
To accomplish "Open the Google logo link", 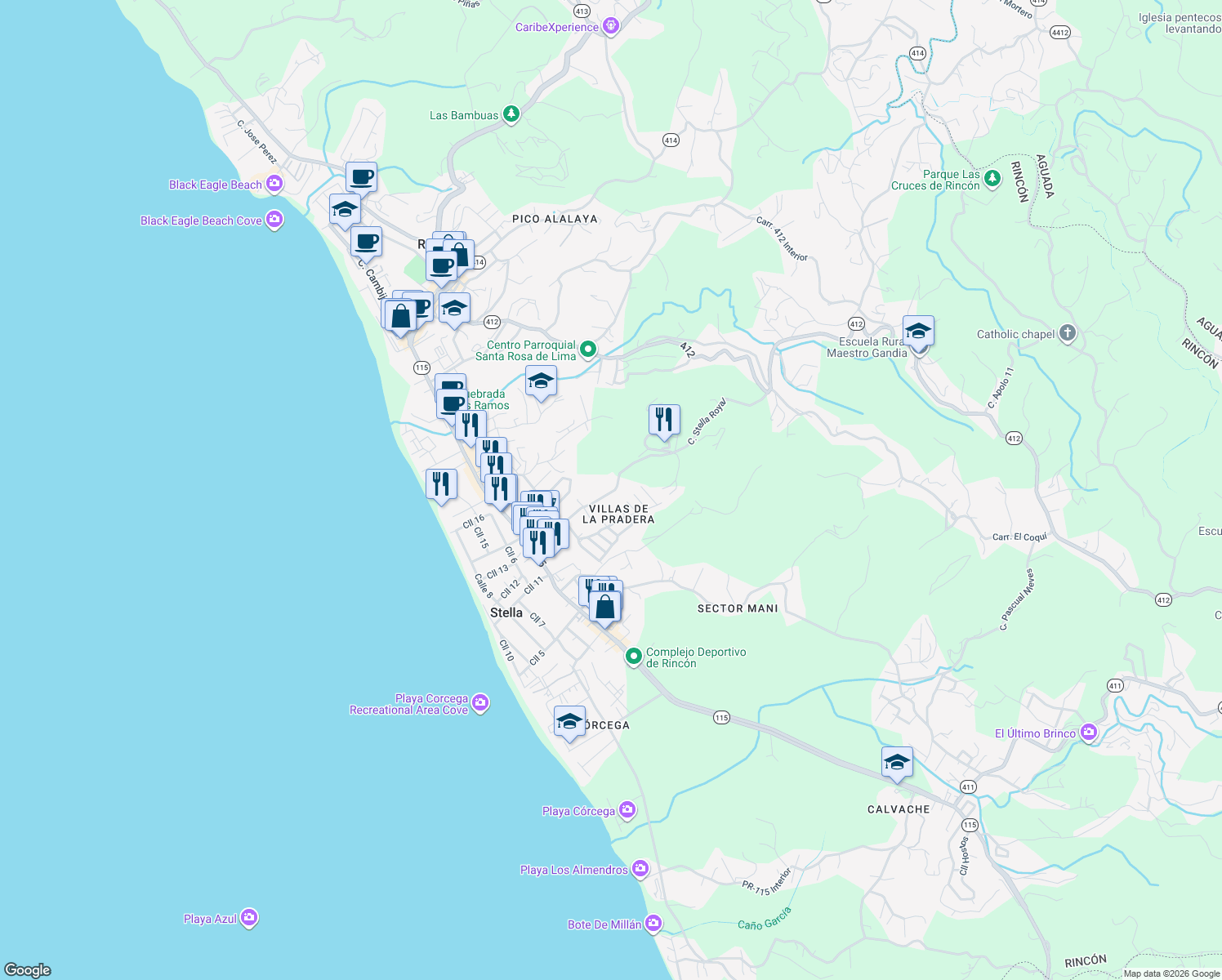I will [x=28, y=971].
